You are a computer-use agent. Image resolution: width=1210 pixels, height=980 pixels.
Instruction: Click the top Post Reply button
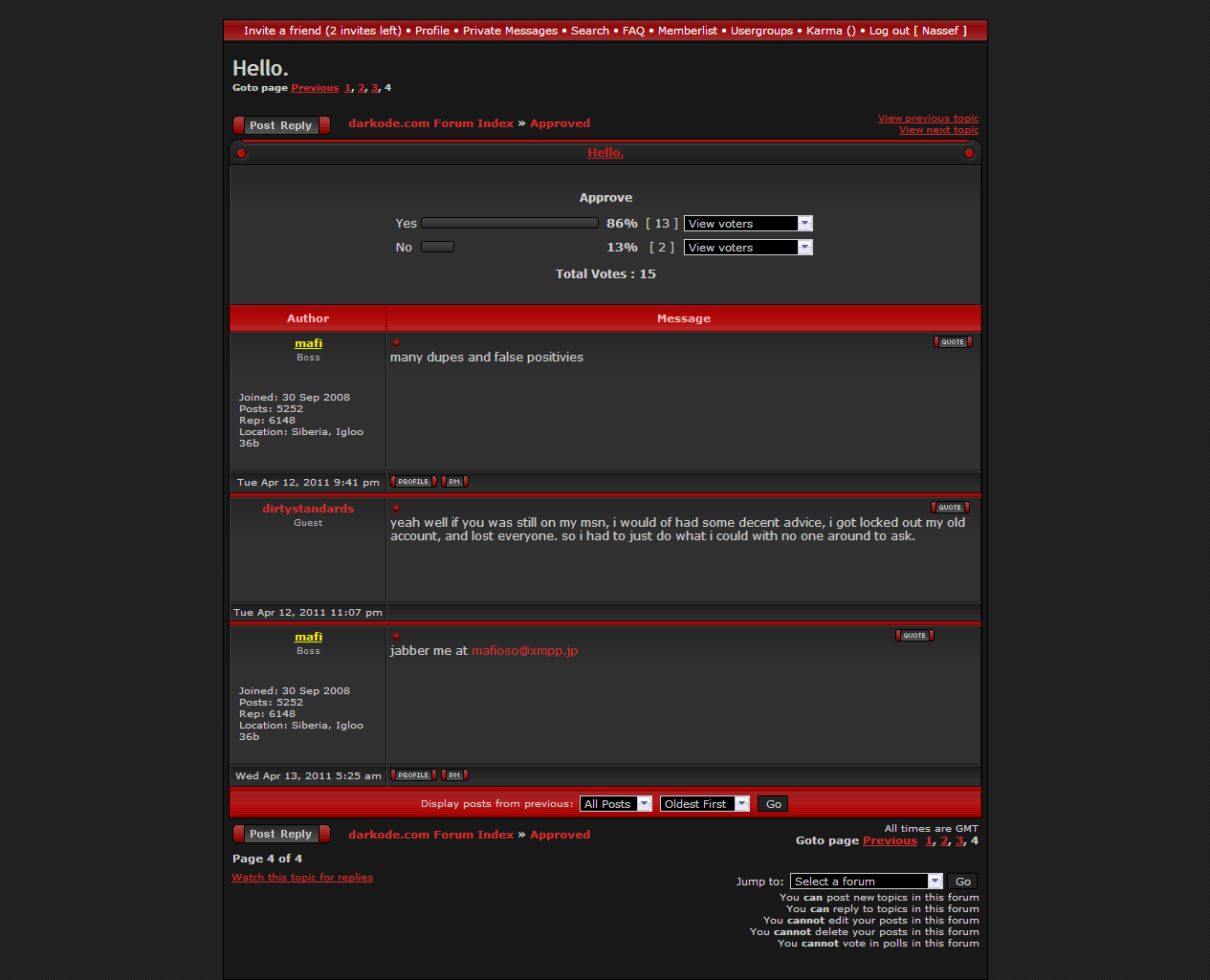(281, 125)
